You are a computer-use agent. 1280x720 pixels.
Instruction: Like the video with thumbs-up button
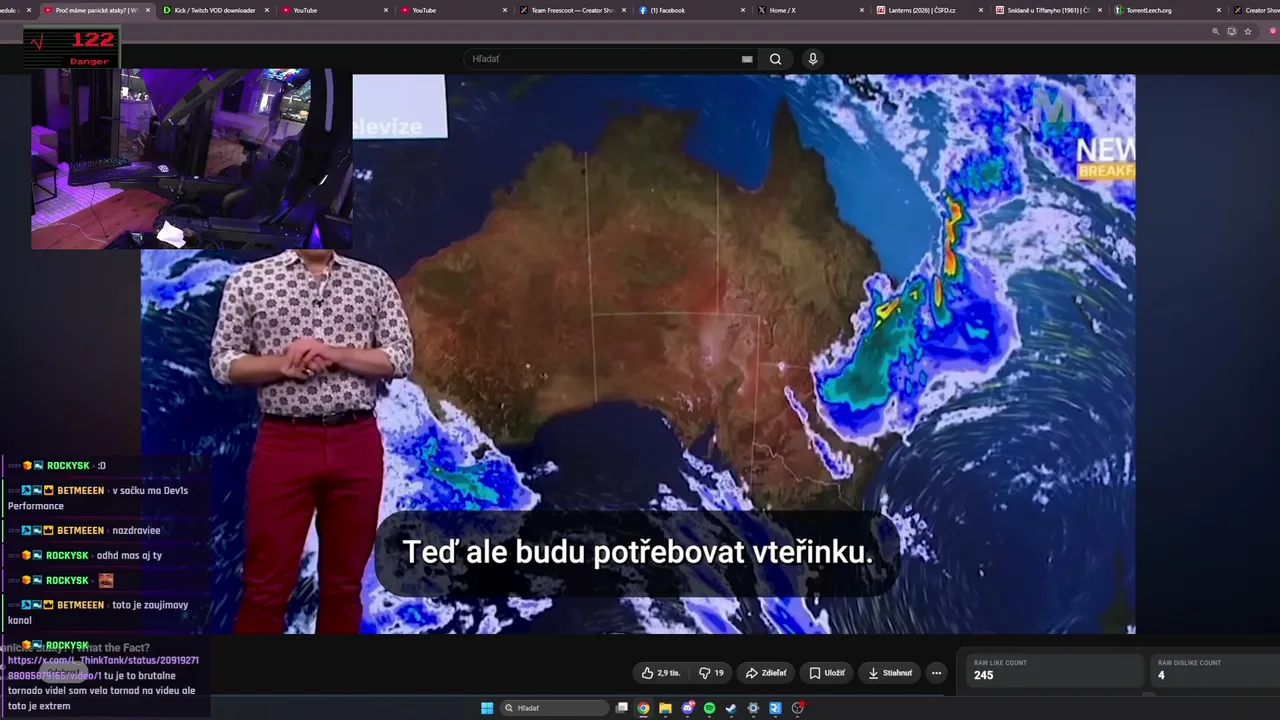[x=661, y=673]
